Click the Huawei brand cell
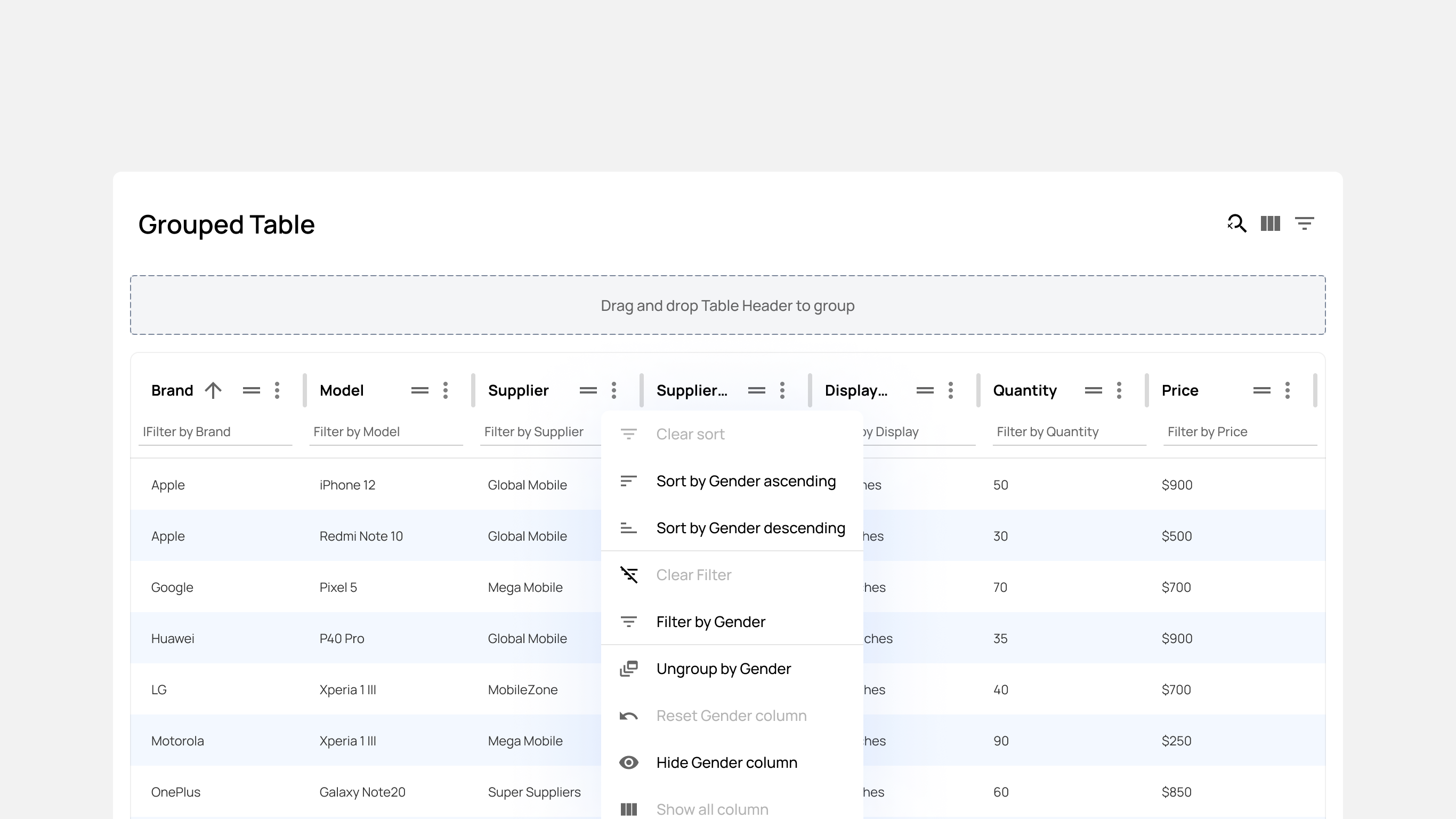Image resolution: width=1456 pixels, height=819 pixels. pyautogui.click(x=172, y=639)
